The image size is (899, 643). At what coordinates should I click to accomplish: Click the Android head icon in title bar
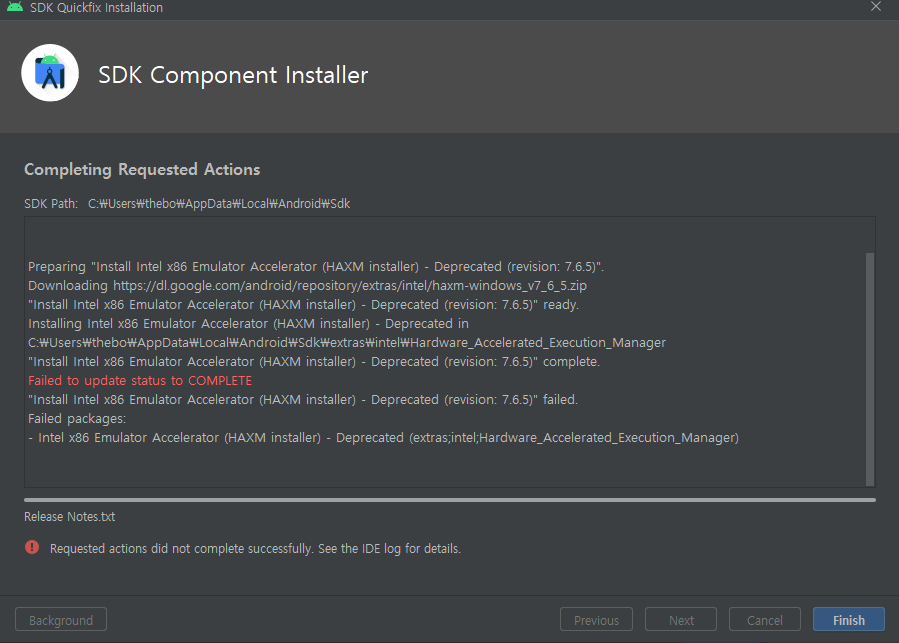[x=15, y=7]
